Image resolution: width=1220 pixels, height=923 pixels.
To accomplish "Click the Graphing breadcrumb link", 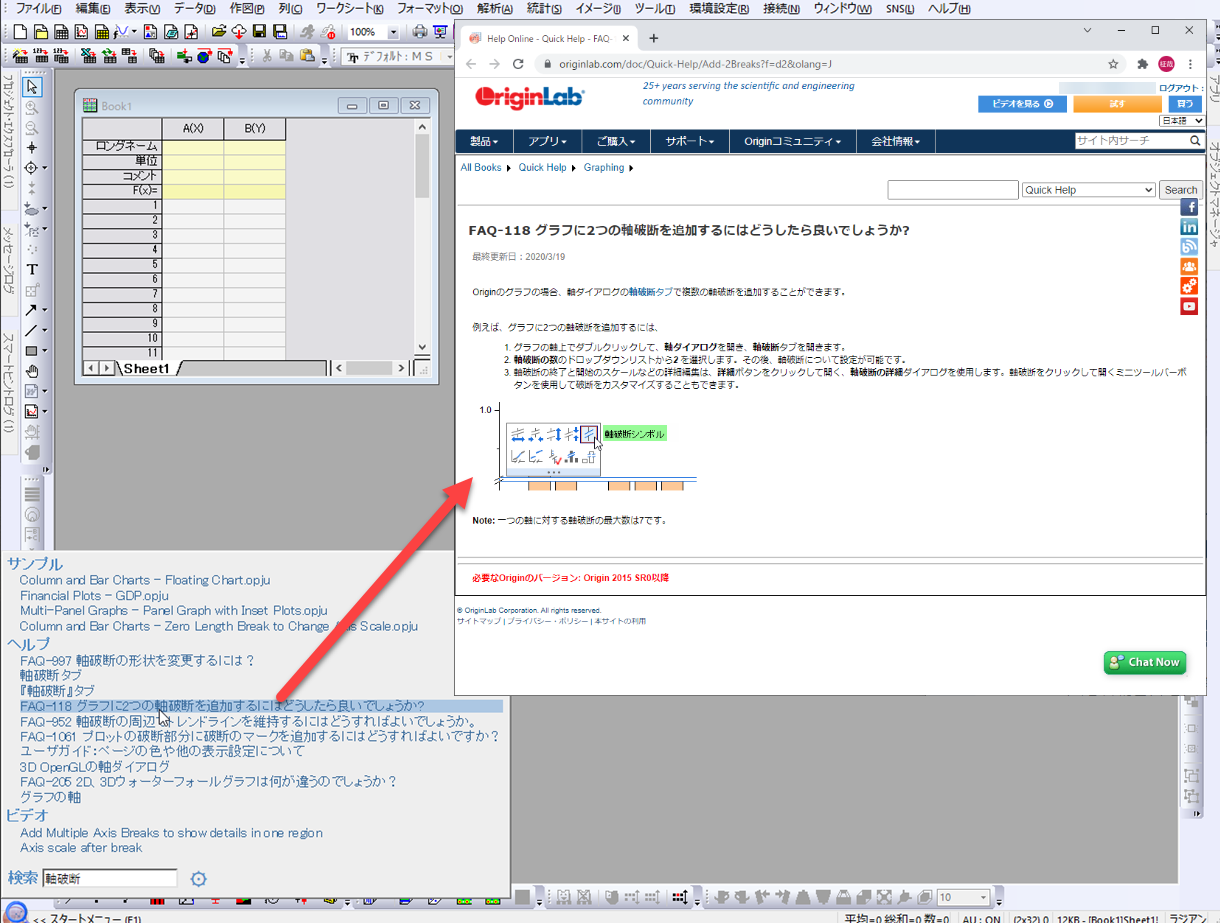I will pos(604,168).
